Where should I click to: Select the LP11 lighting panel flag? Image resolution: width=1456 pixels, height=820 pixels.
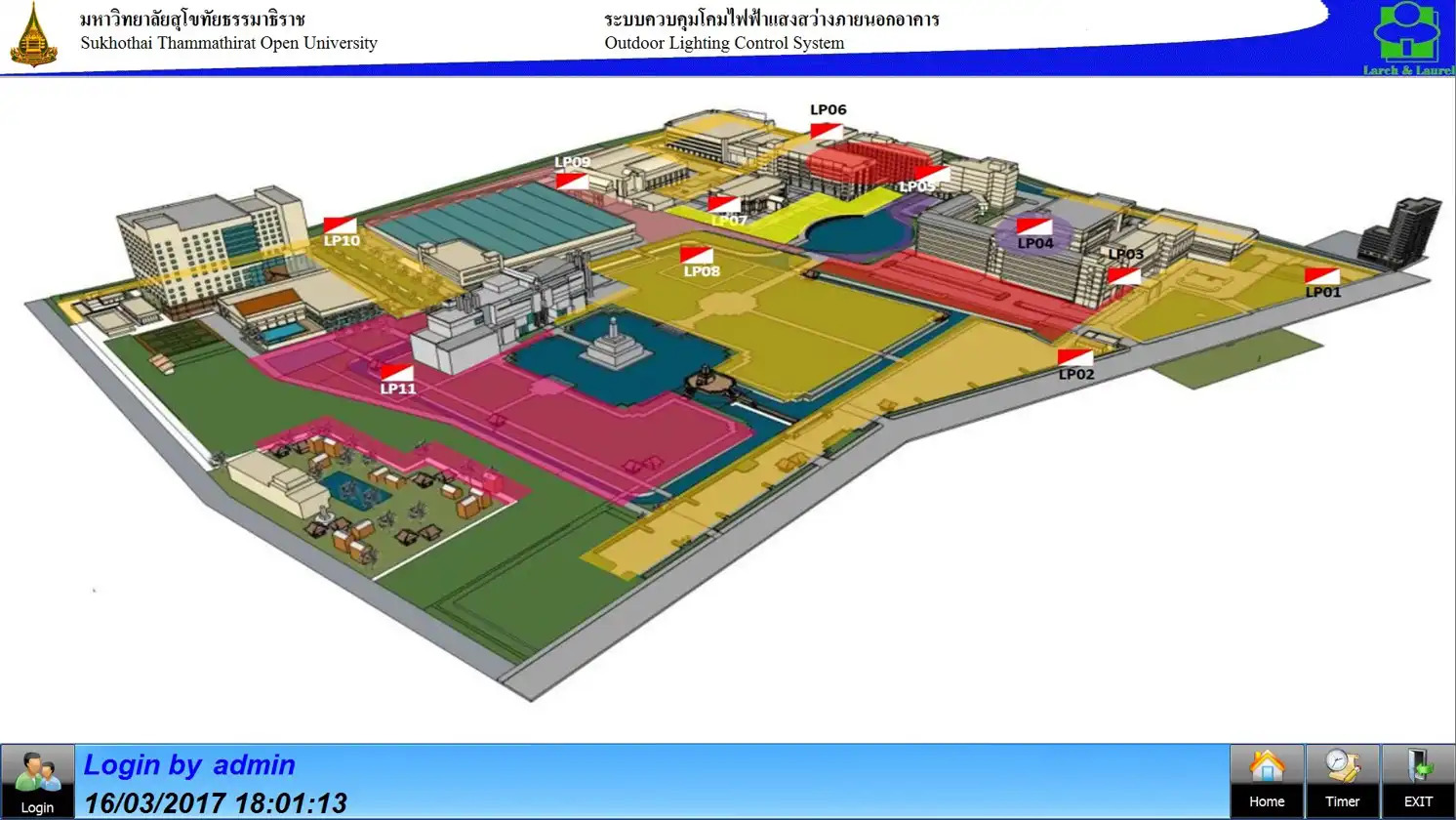click(x=396, y=373)
